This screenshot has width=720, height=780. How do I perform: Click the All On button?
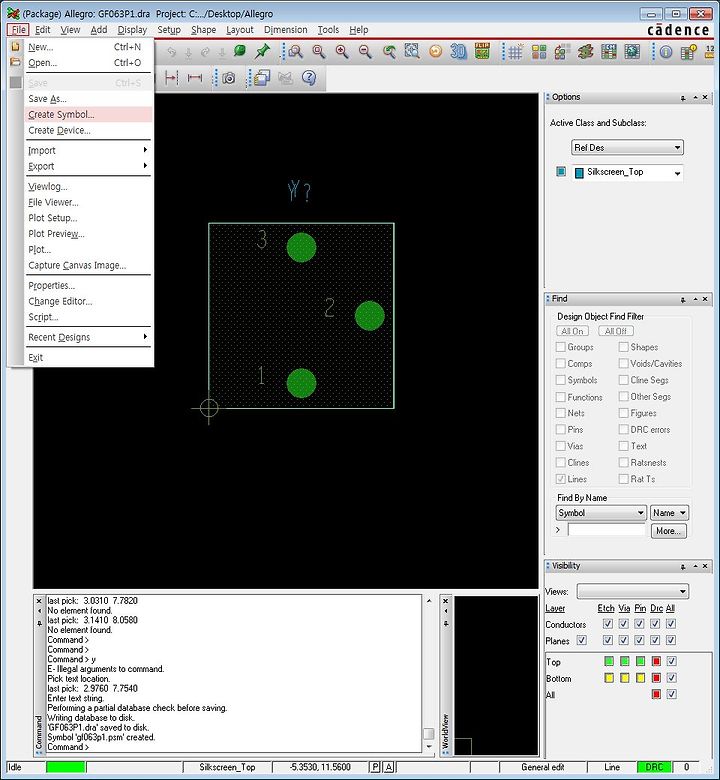click(572, 331)
